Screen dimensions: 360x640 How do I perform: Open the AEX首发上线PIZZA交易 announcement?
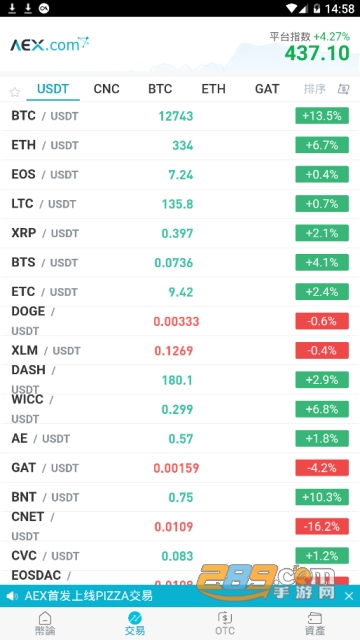89,596
